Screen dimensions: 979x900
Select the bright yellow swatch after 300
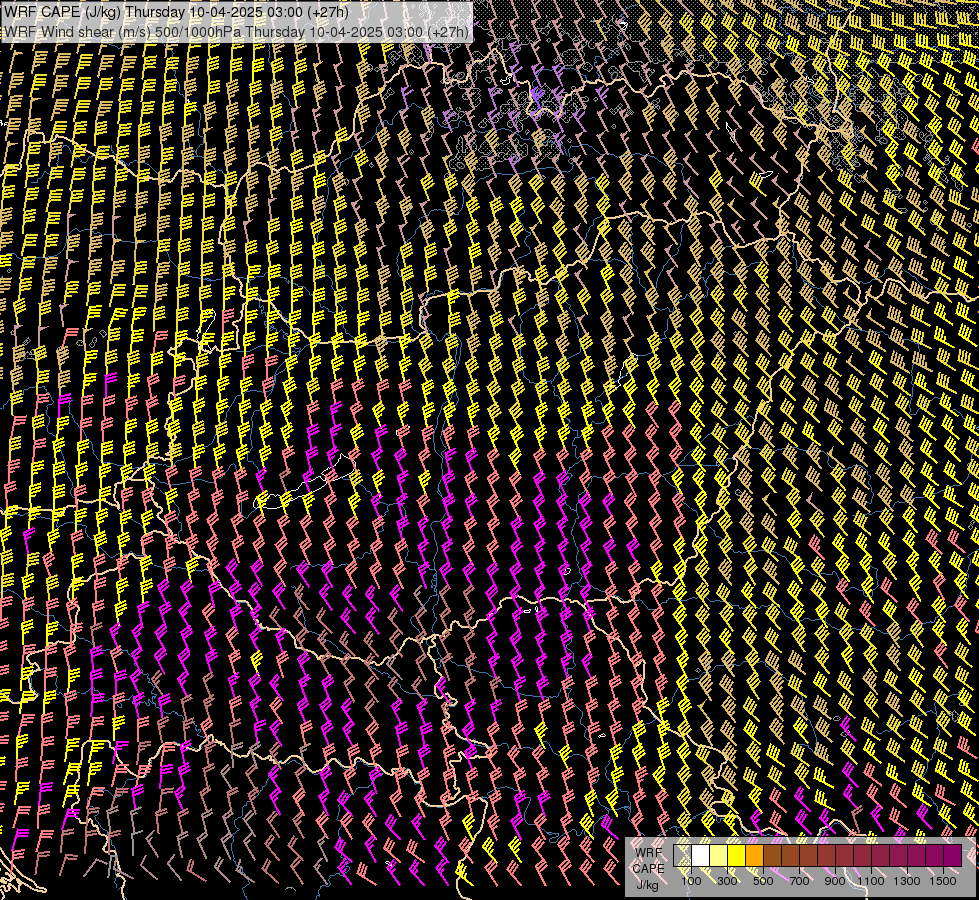(737, 855)
